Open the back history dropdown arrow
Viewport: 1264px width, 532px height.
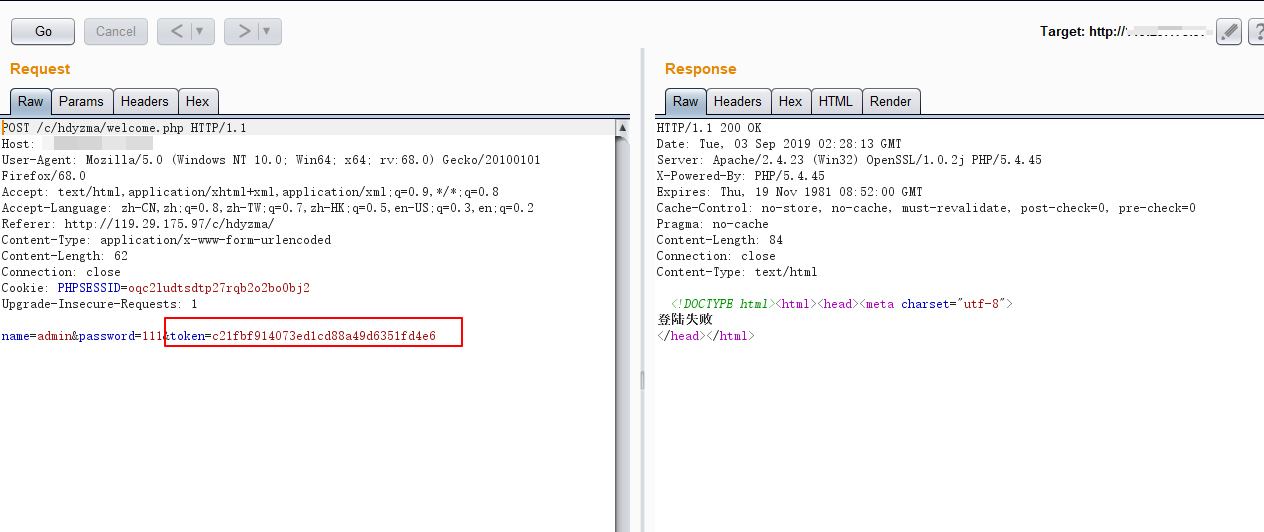click(200, 31)
